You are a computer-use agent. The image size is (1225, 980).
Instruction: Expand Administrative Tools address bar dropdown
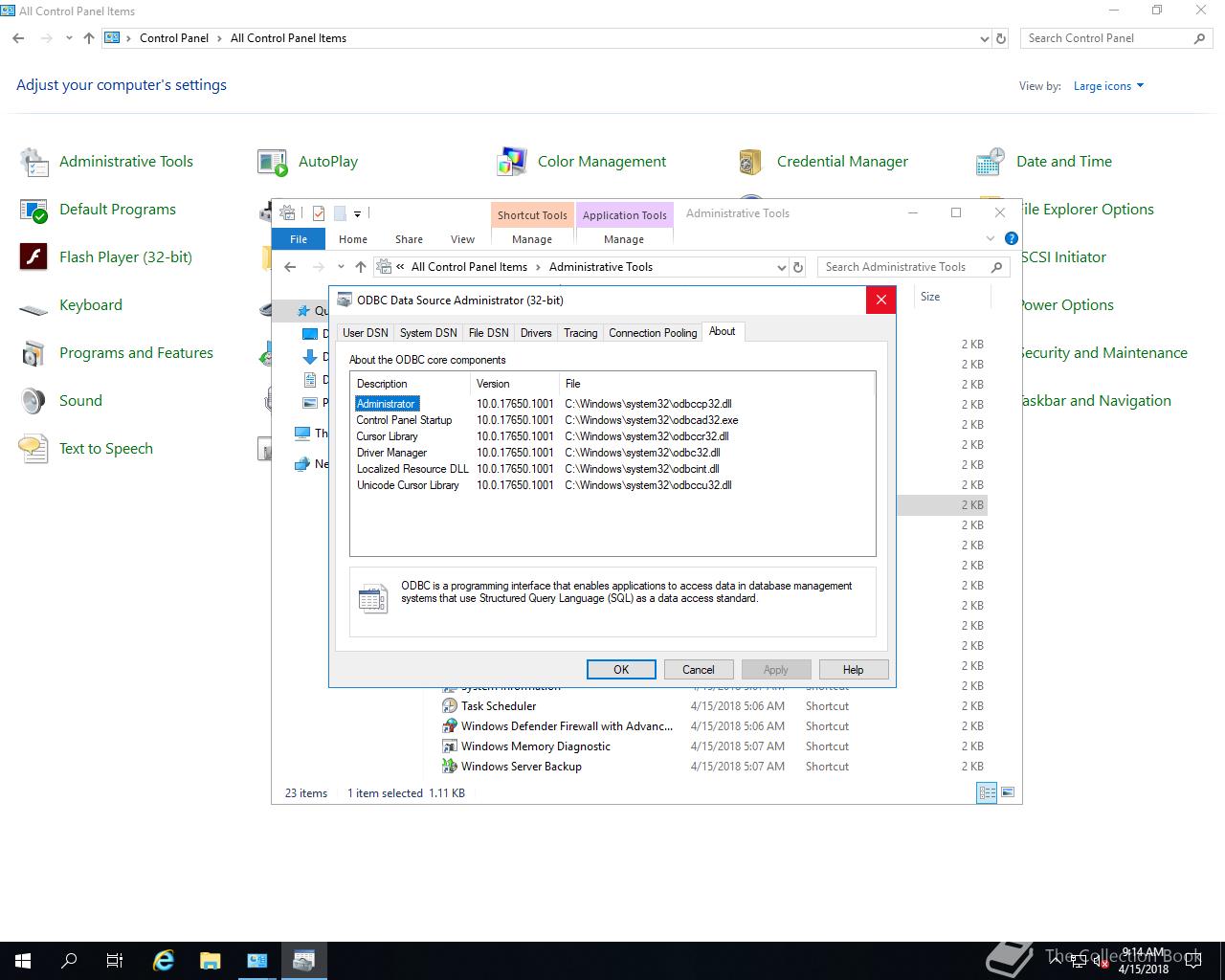pos(782,267)
